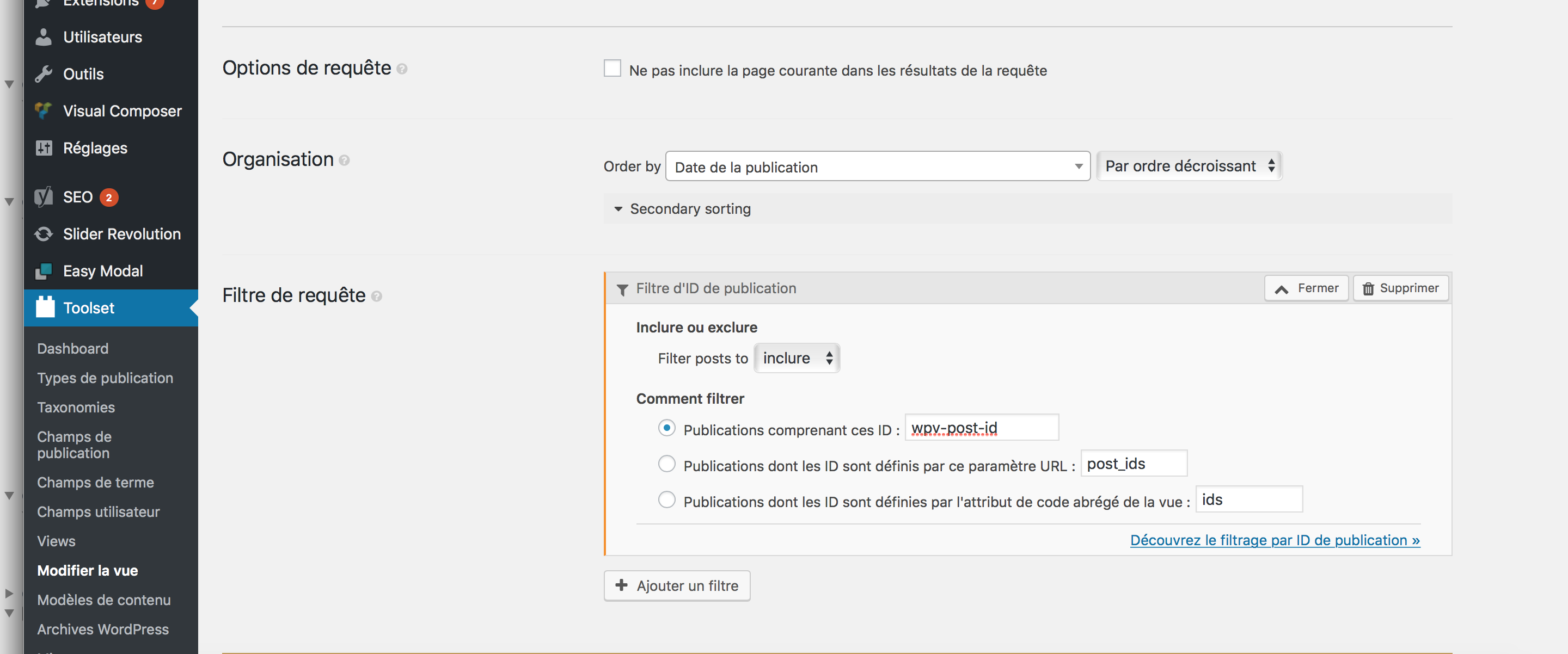Click the 'Inclure ou exclure' label
Viewport: 1568px width, 654px height.
tap(696, 328)
